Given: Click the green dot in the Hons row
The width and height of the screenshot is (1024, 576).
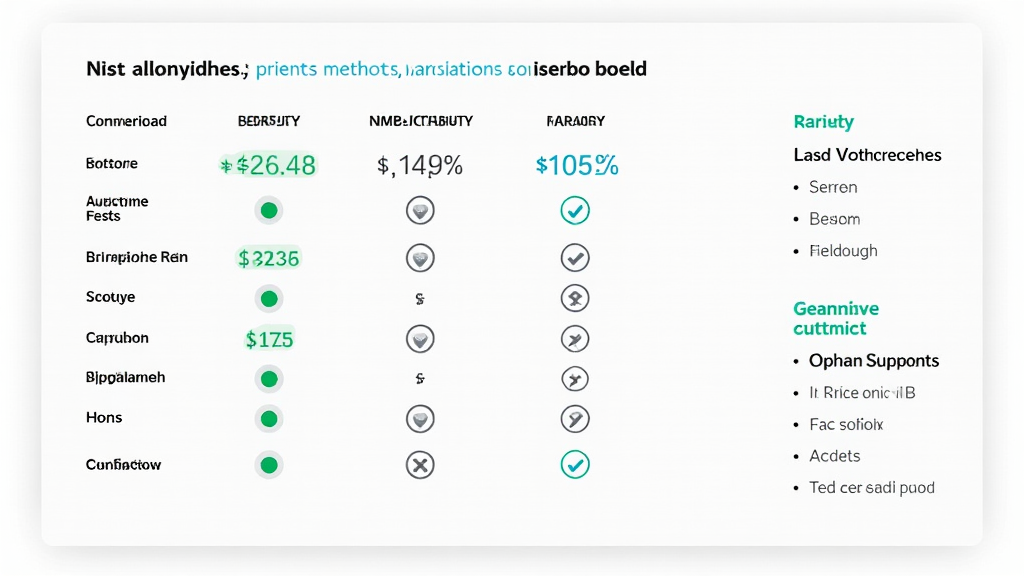Looking at the screenshot, I should (268, 418).
